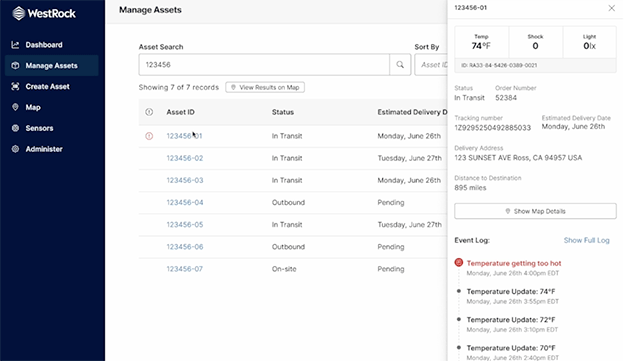Click the magnifier search icon button
Viewport: 640px width, 361px height.
pyautogui.click(x=400, y=65)
